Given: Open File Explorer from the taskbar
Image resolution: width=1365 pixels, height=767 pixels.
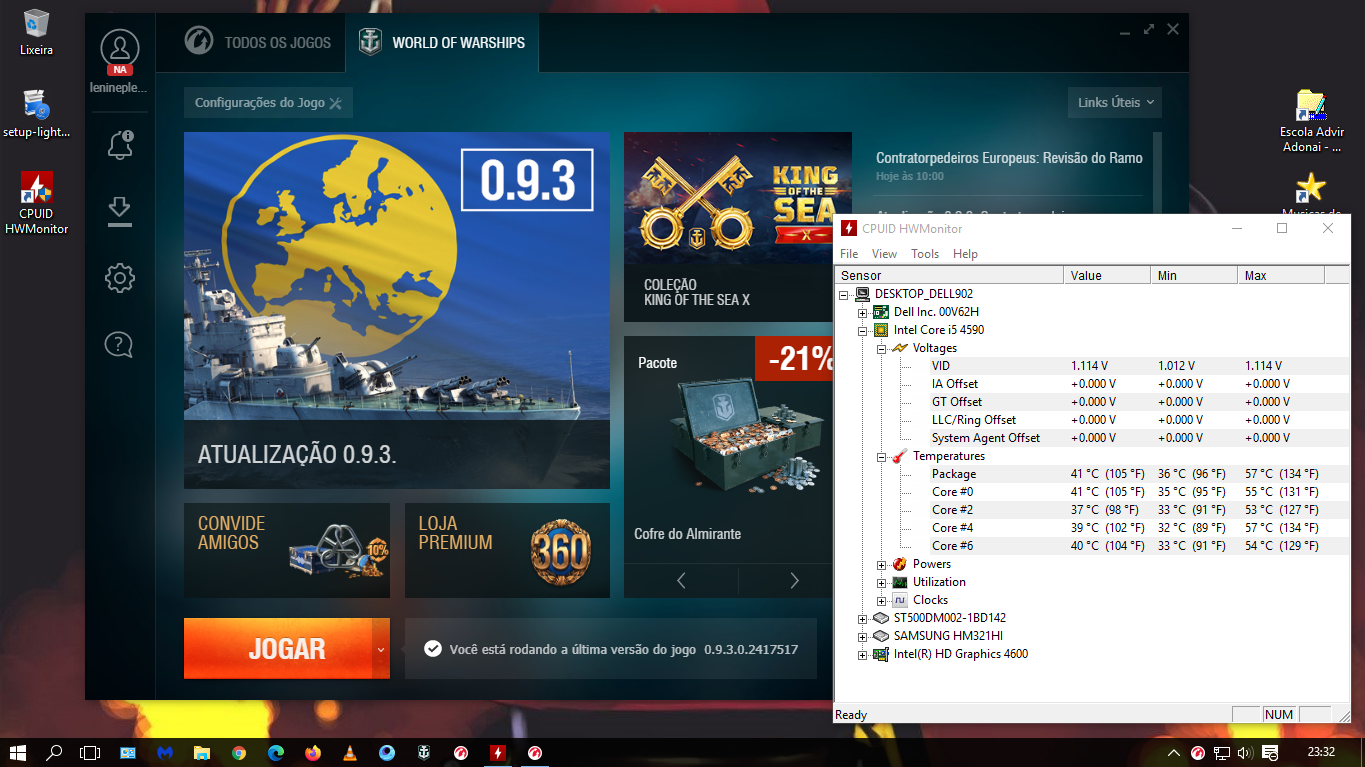Looking at the screenshot, I should click(x=202, y=752).
